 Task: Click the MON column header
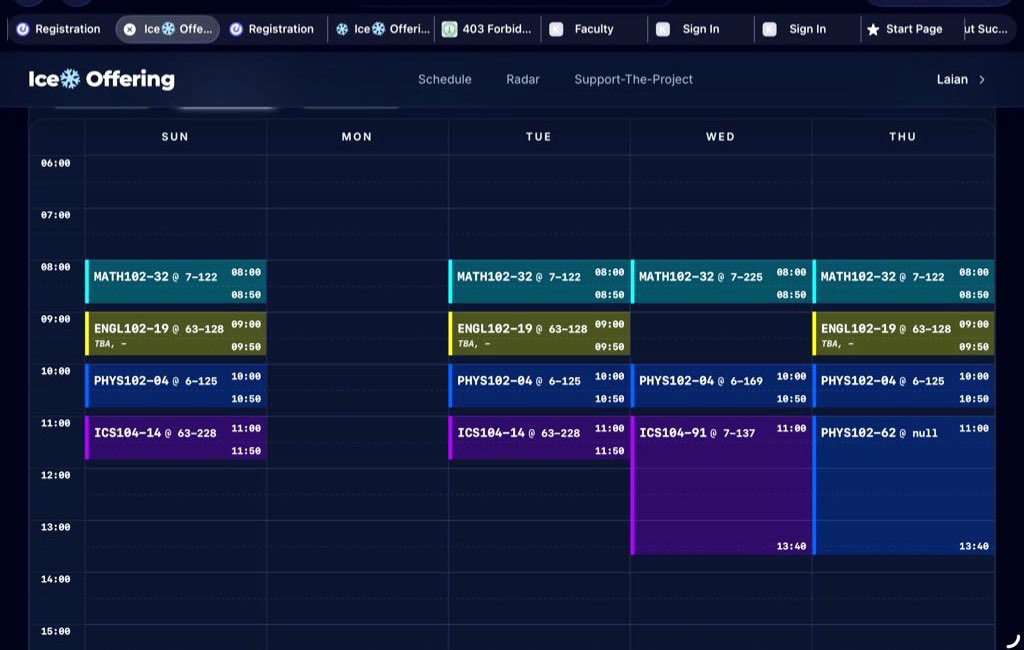(357, 137)
